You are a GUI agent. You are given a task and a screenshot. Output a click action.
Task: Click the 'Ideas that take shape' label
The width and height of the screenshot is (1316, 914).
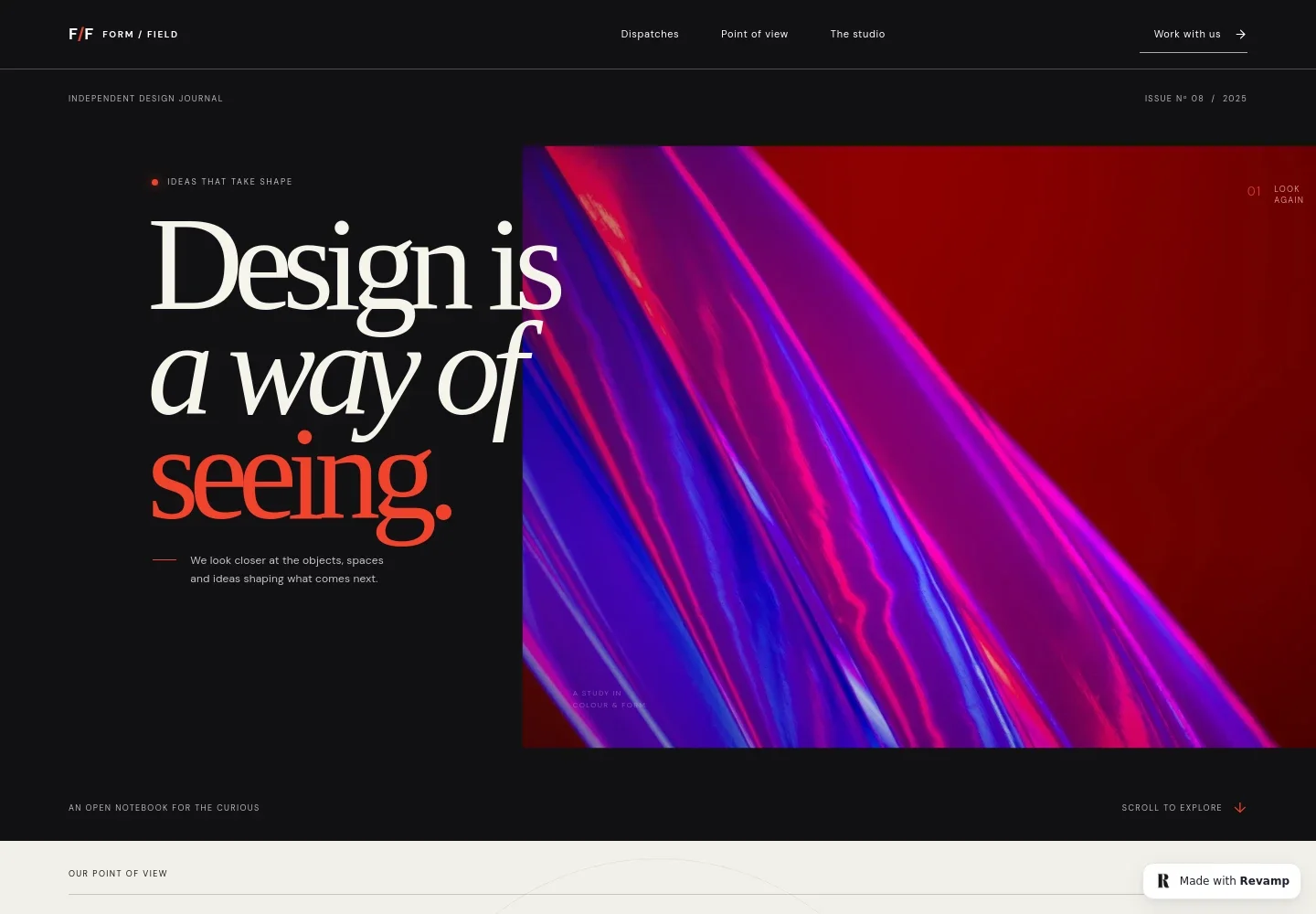[229, 182]
